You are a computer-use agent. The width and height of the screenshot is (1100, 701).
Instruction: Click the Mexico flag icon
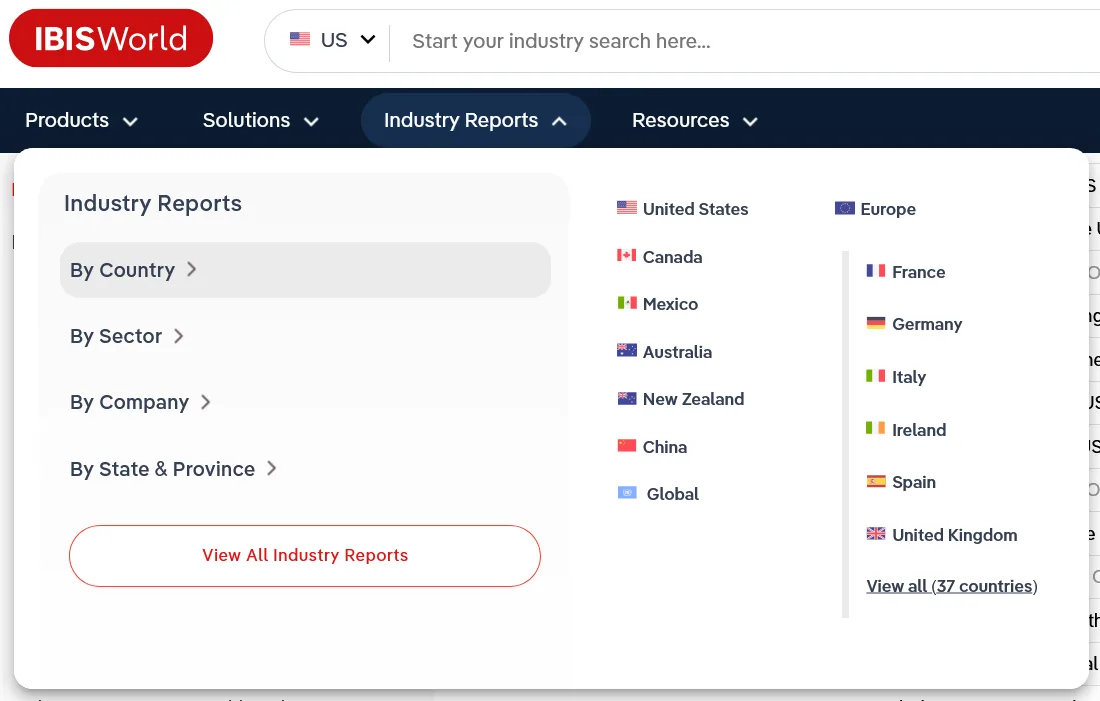point(626,302)
